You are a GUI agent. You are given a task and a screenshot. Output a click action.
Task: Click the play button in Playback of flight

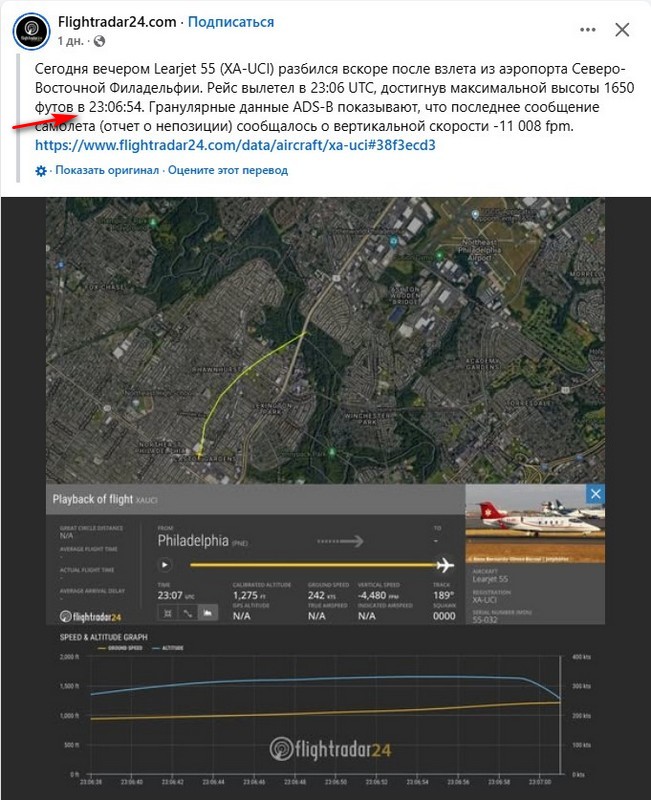tap(165, 565)
